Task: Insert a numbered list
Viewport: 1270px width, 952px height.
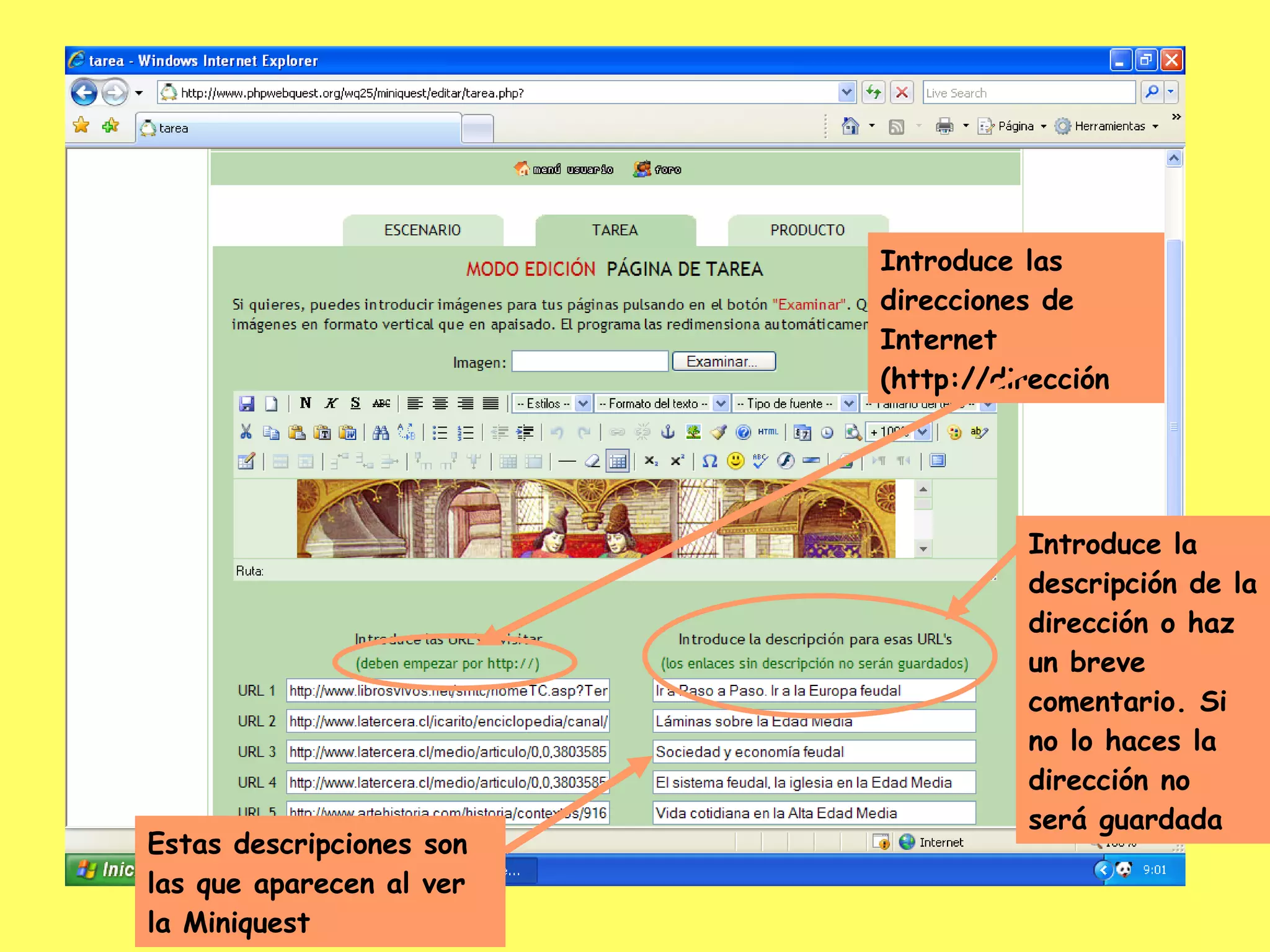Action: coord(465,432)
